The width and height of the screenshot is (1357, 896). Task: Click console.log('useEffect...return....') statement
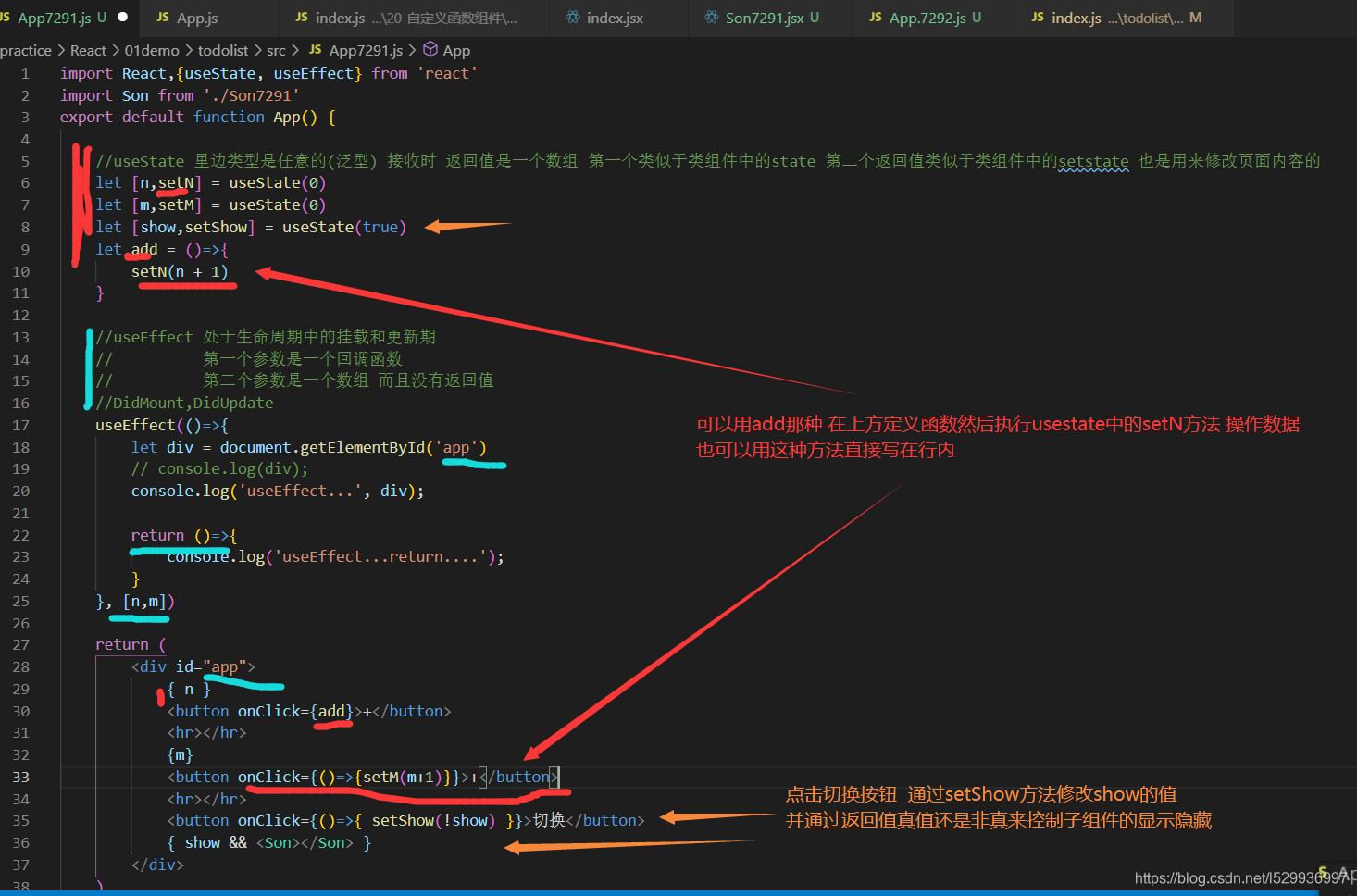pyautogui.click(x=335, y=556)
